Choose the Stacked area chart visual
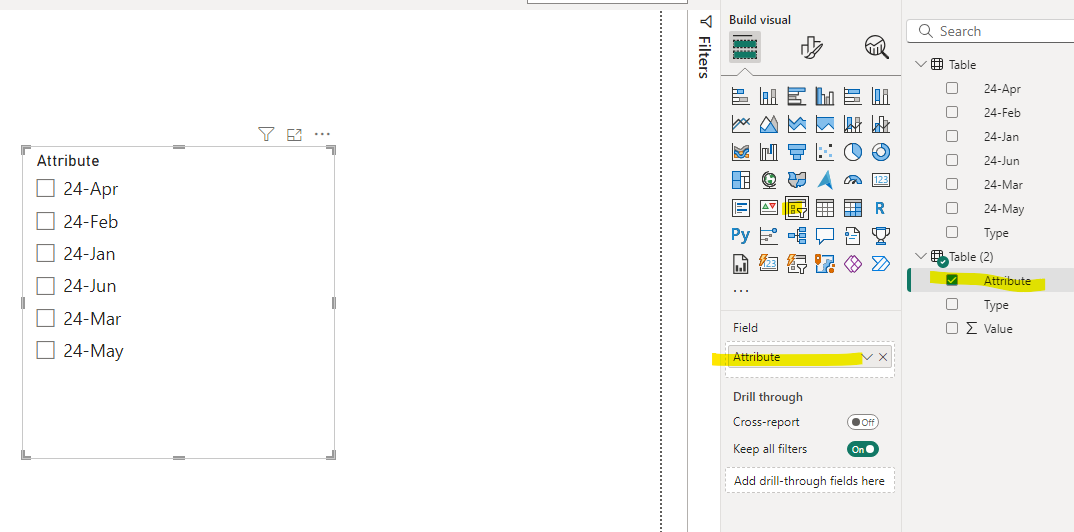 click(797, 124)
